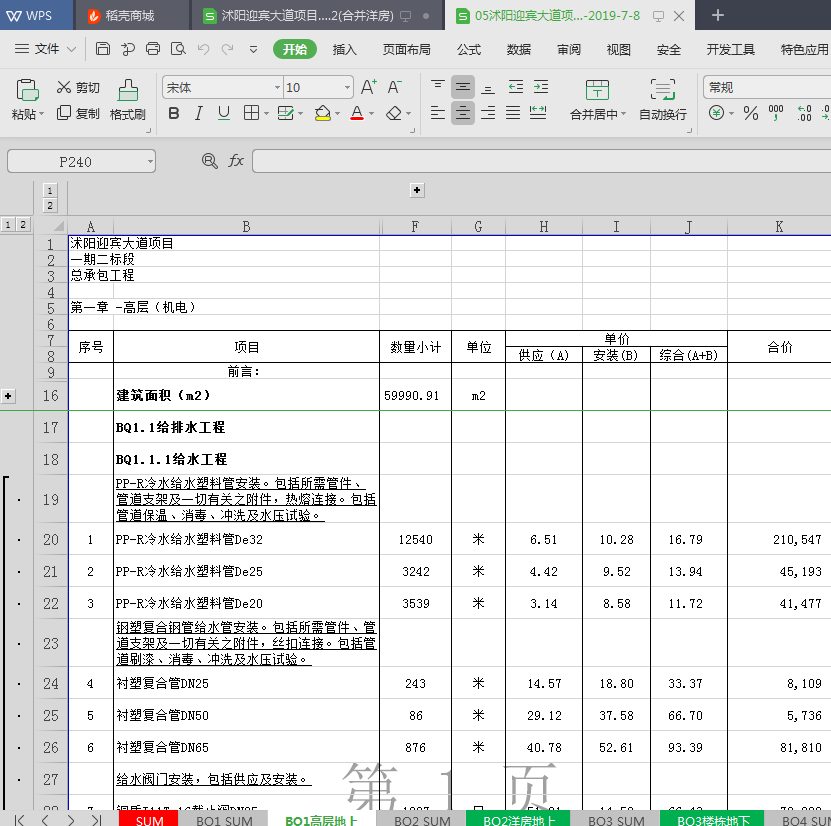Select the 插入 ribbon tab
The image size is (831, 826).
[344, 49]
